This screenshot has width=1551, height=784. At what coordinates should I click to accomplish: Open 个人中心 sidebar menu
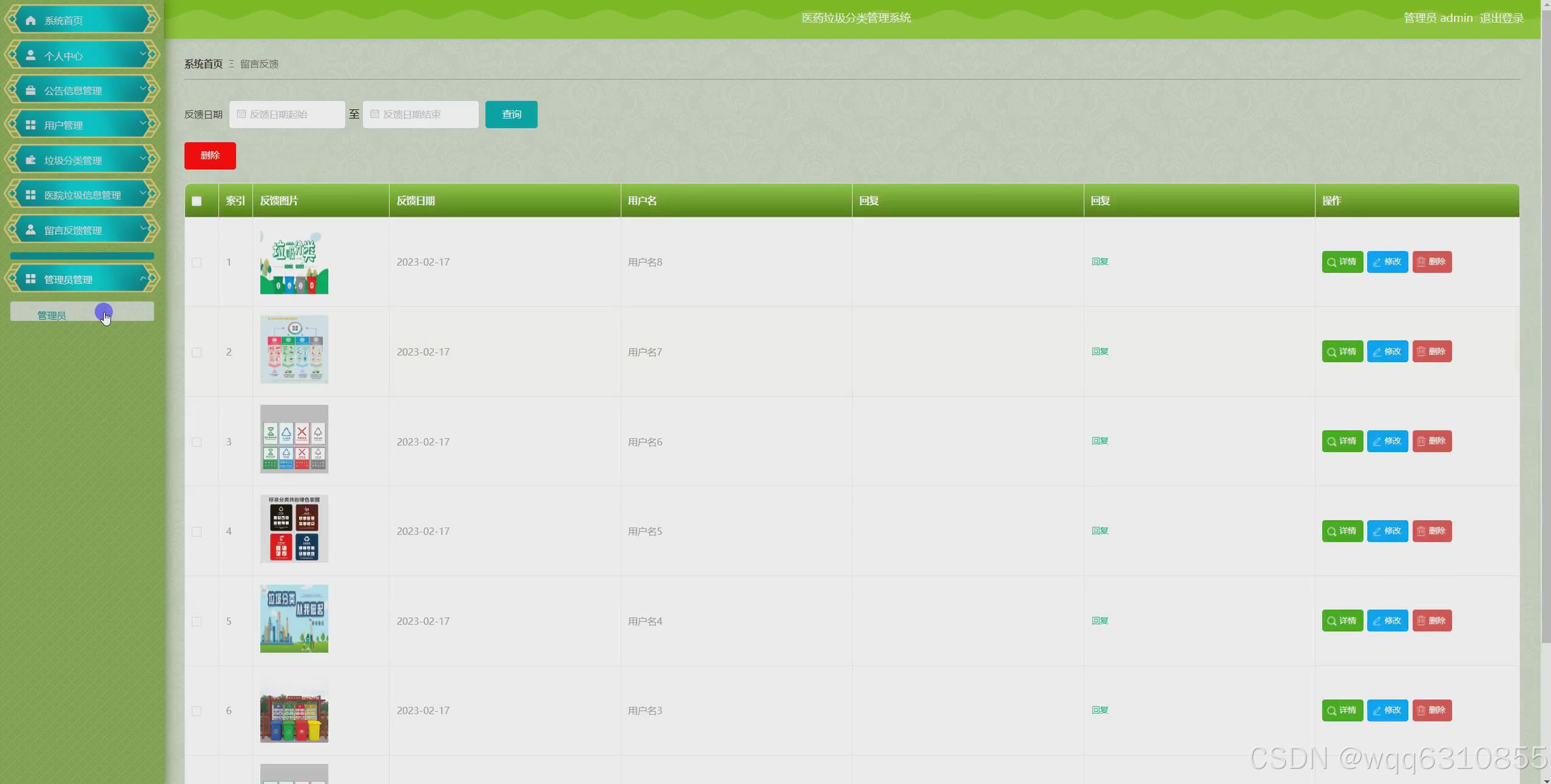point(82,55)
